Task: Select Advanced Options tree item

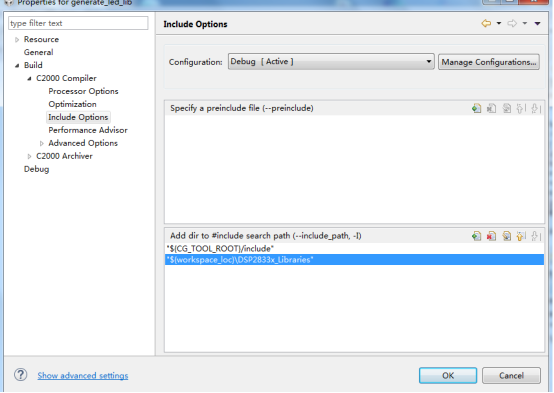Action: coord(83,143)
